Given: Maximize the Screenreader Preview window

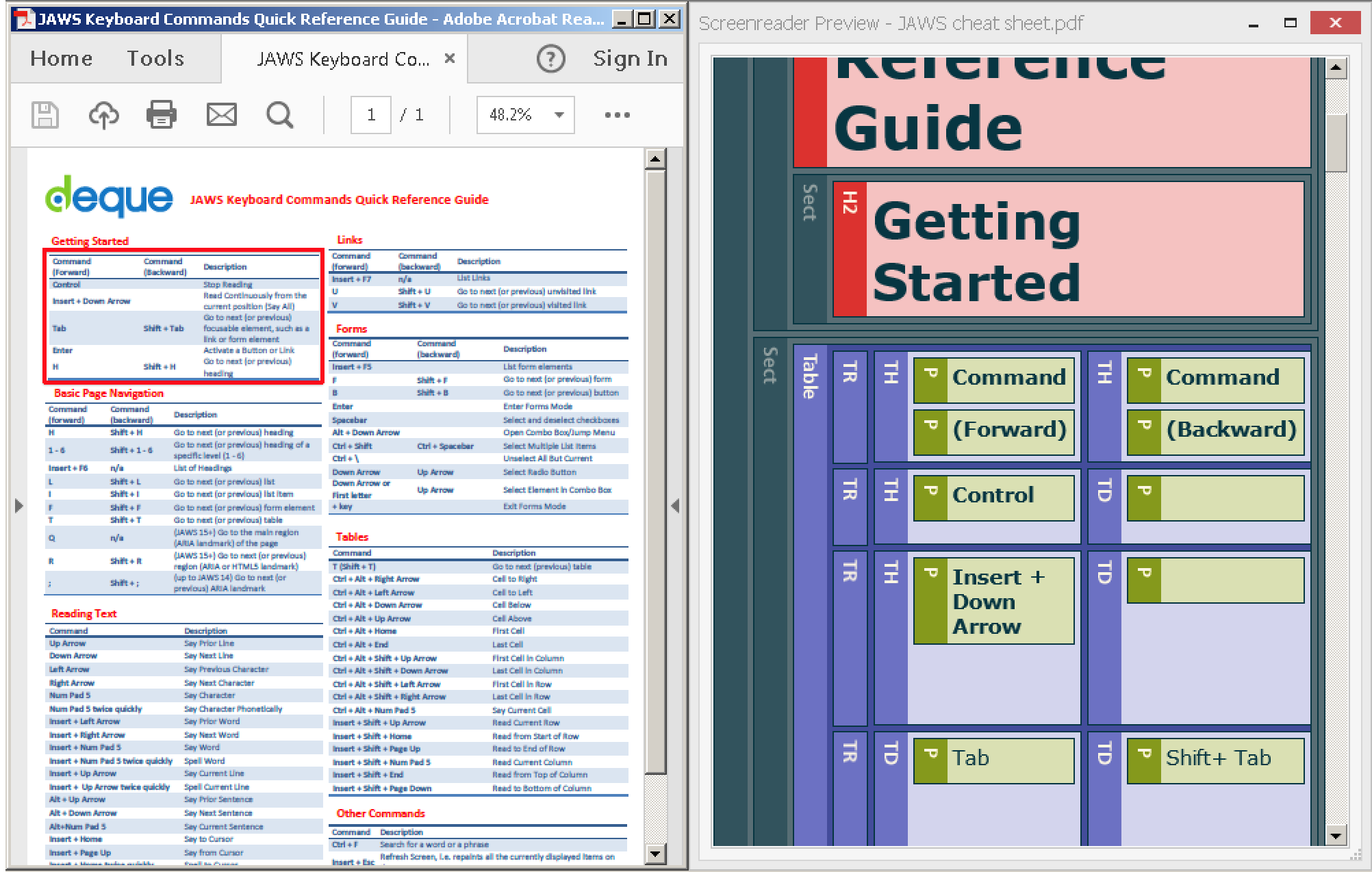Looking at the screenshot, I should [x=1291, y=23].
